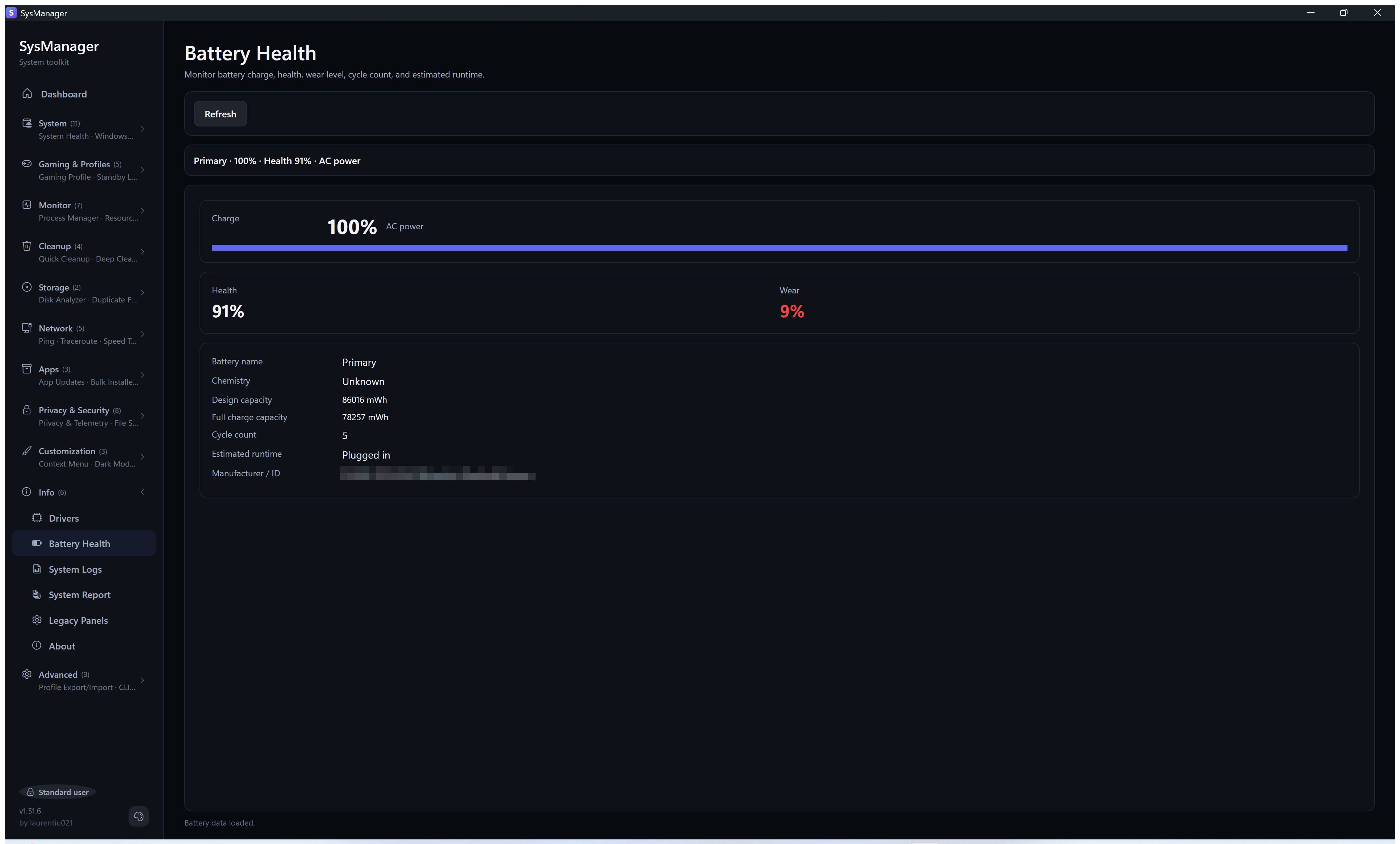The image size is (1400, 844).
Task: Click the Gaming & Profiles gamepad icon
Action: (27, 164)
